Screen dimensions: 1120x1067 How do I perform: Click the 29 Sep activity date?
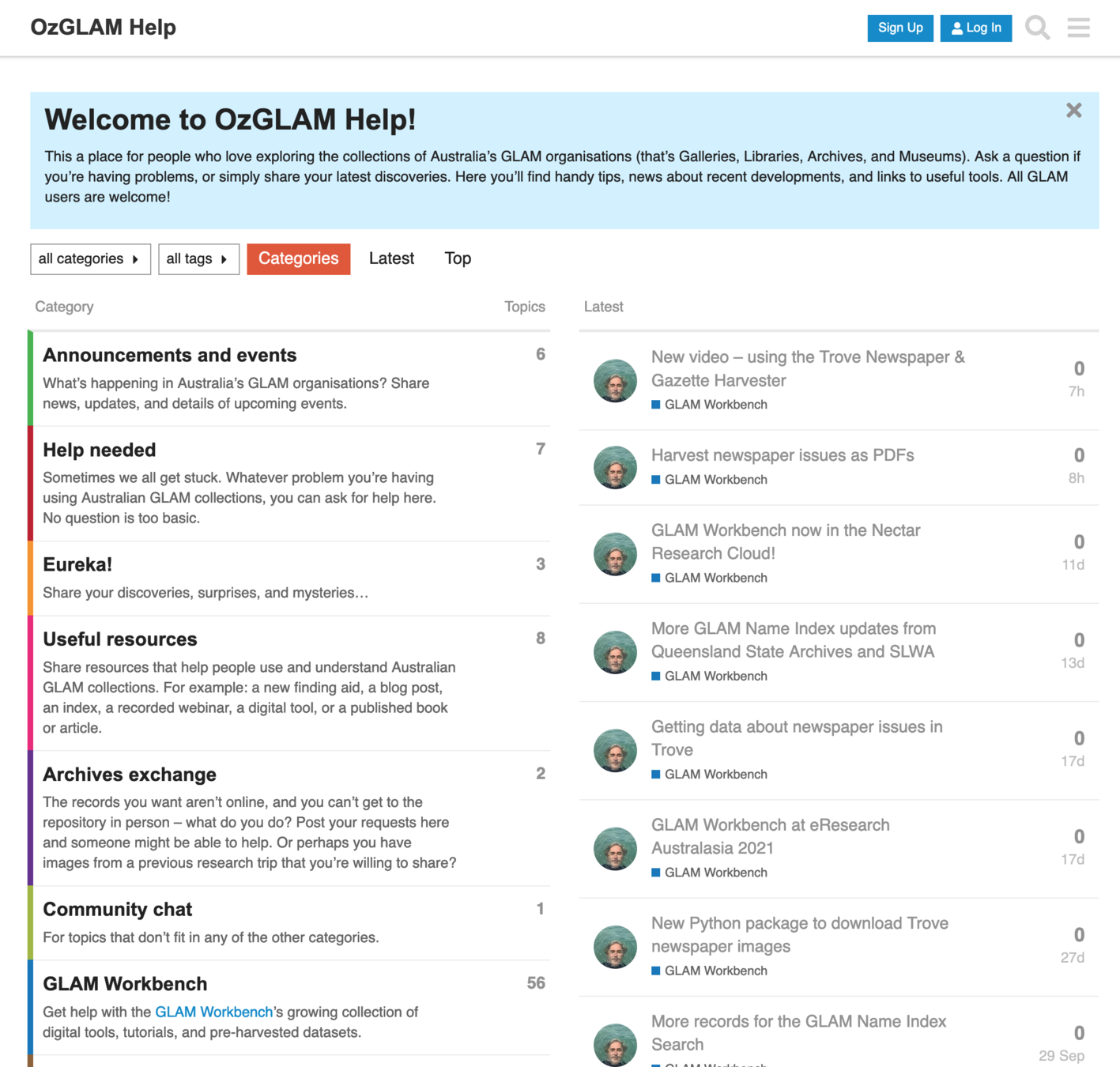(x=1062, y=1056)
